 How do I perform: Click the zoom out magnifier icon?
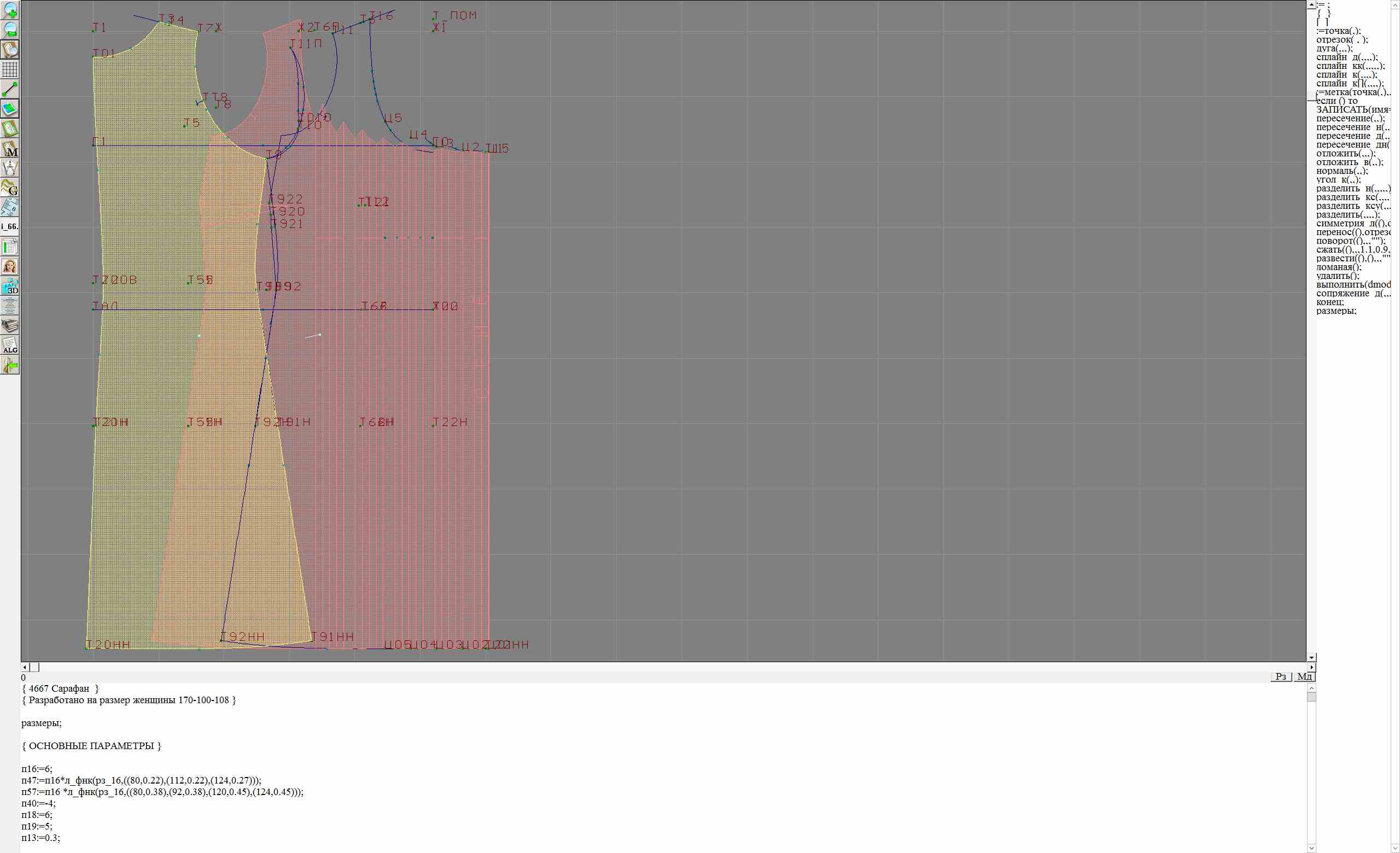(10, 30)
